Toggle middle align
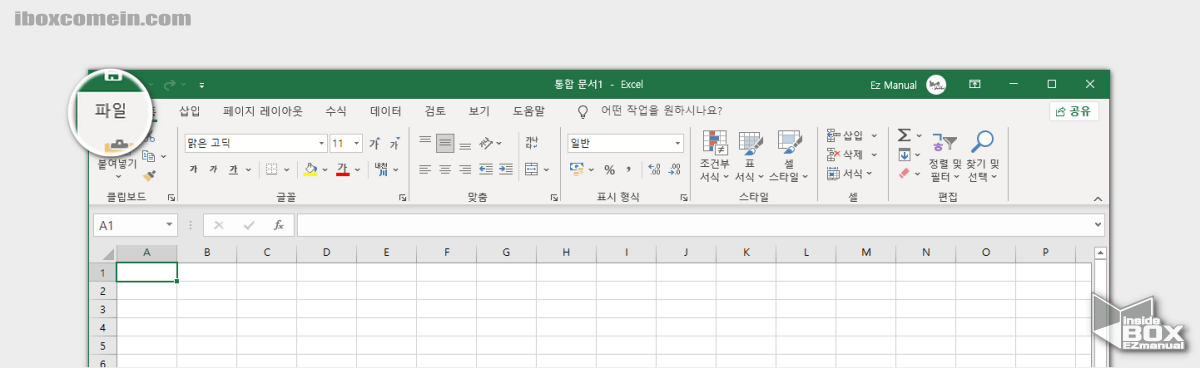The image size is (1200, 368). [445, 143]
